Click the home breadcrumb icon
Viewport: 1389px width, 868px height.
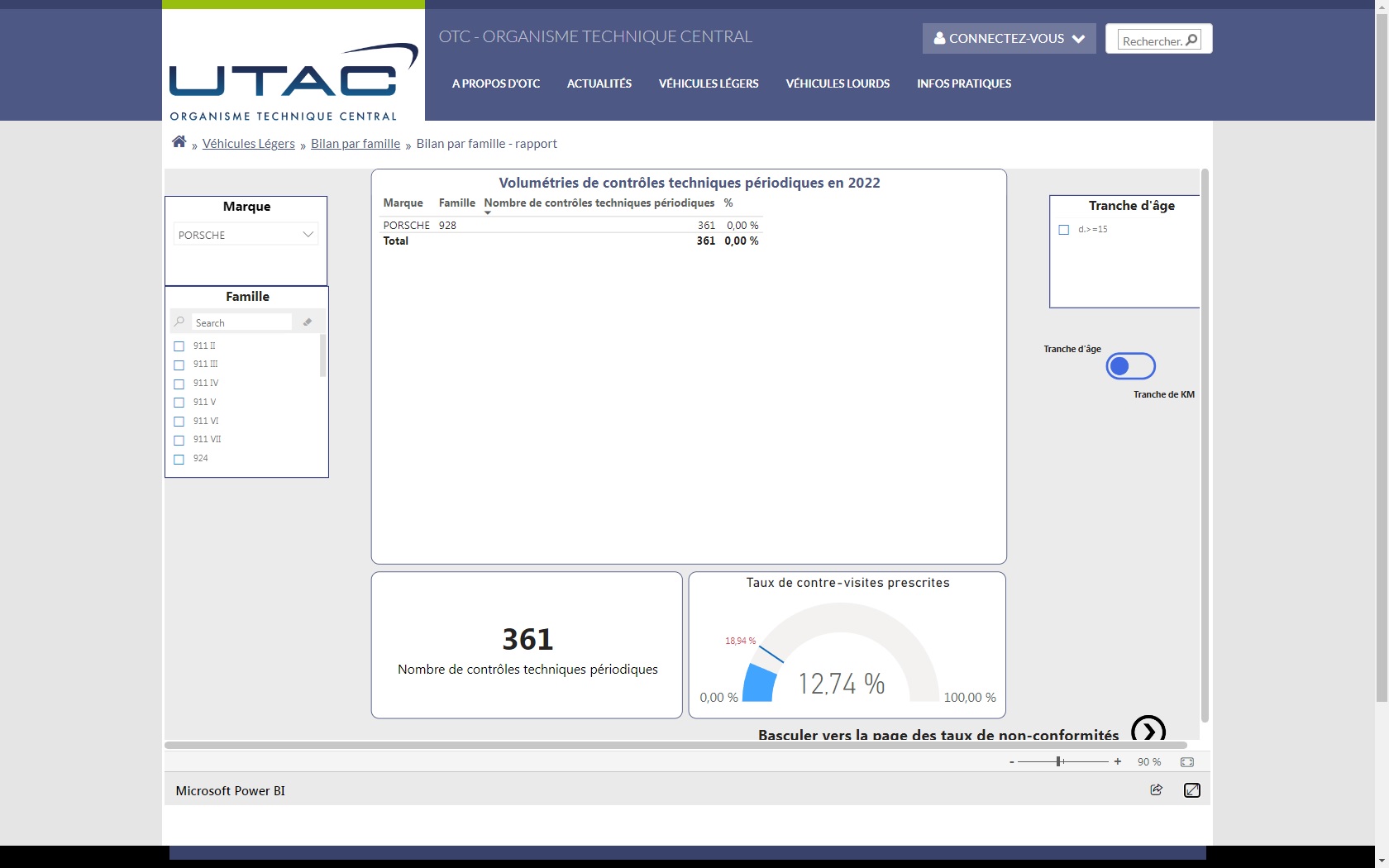click(x=179, y=142)
